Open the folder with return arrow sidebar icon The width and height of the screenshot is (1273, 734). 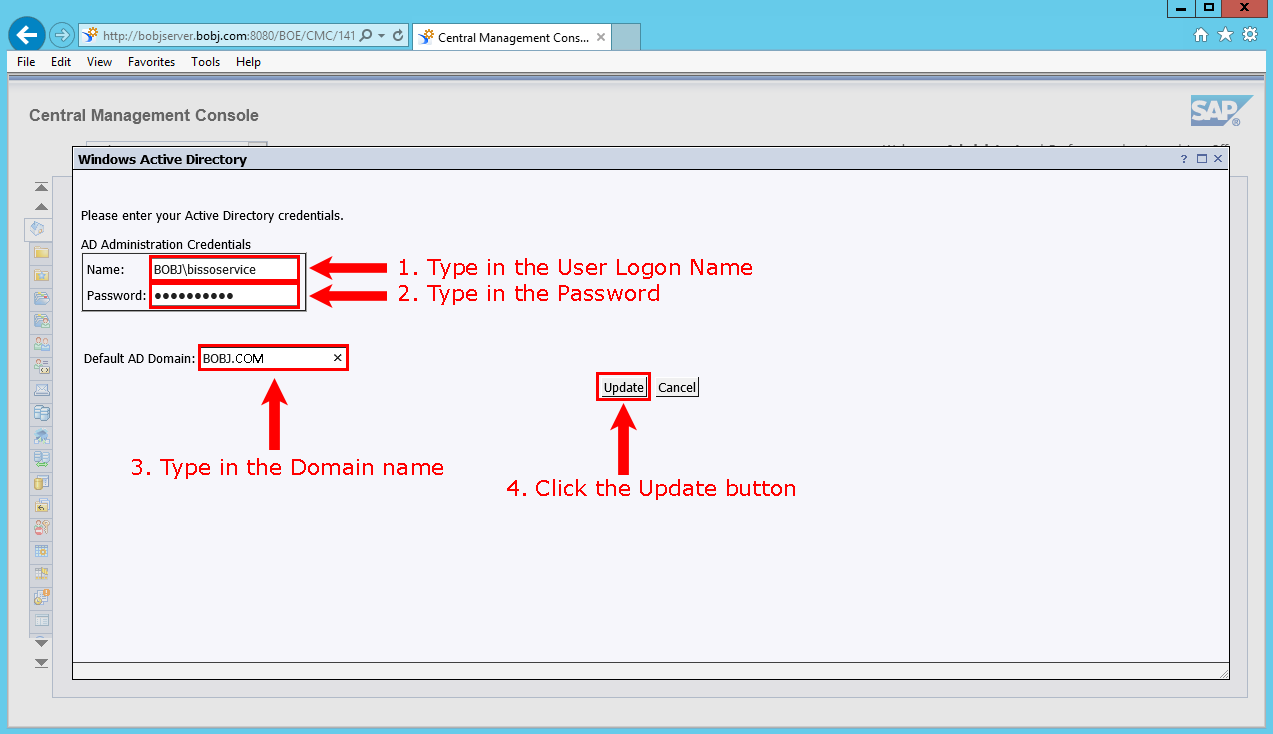coord(41,505)
